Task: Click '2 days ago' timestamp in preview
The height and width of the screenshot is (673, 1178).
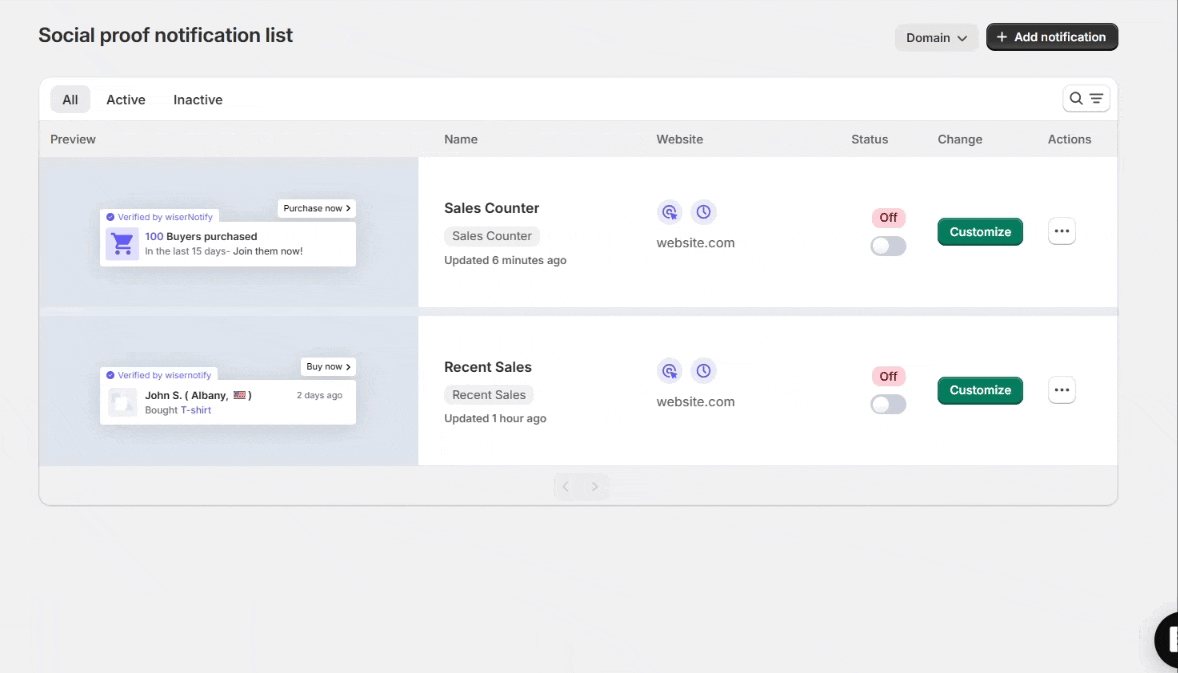Action: [319, 395]
